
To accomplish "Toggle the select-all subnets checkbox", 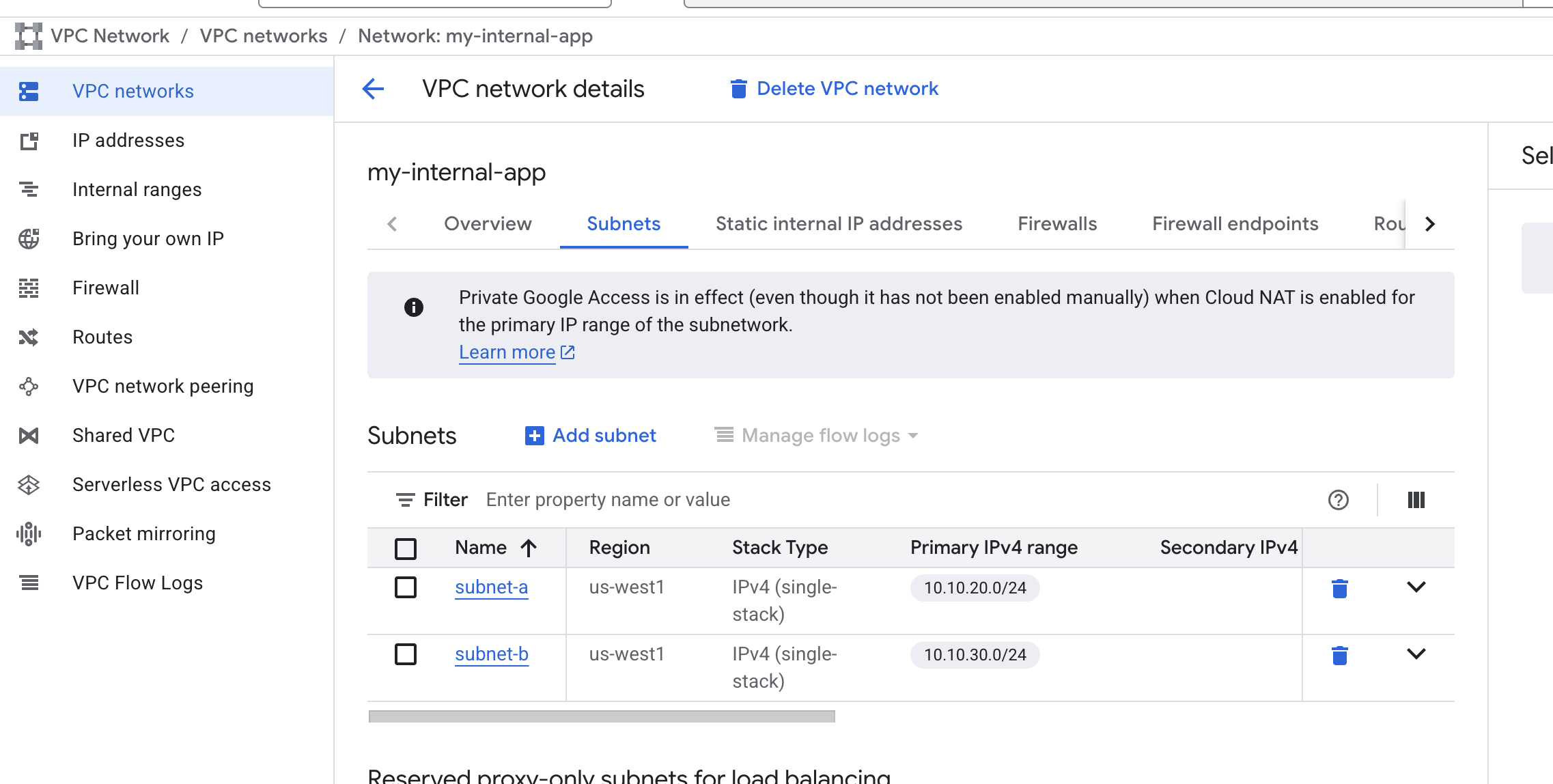I will 406,548.
